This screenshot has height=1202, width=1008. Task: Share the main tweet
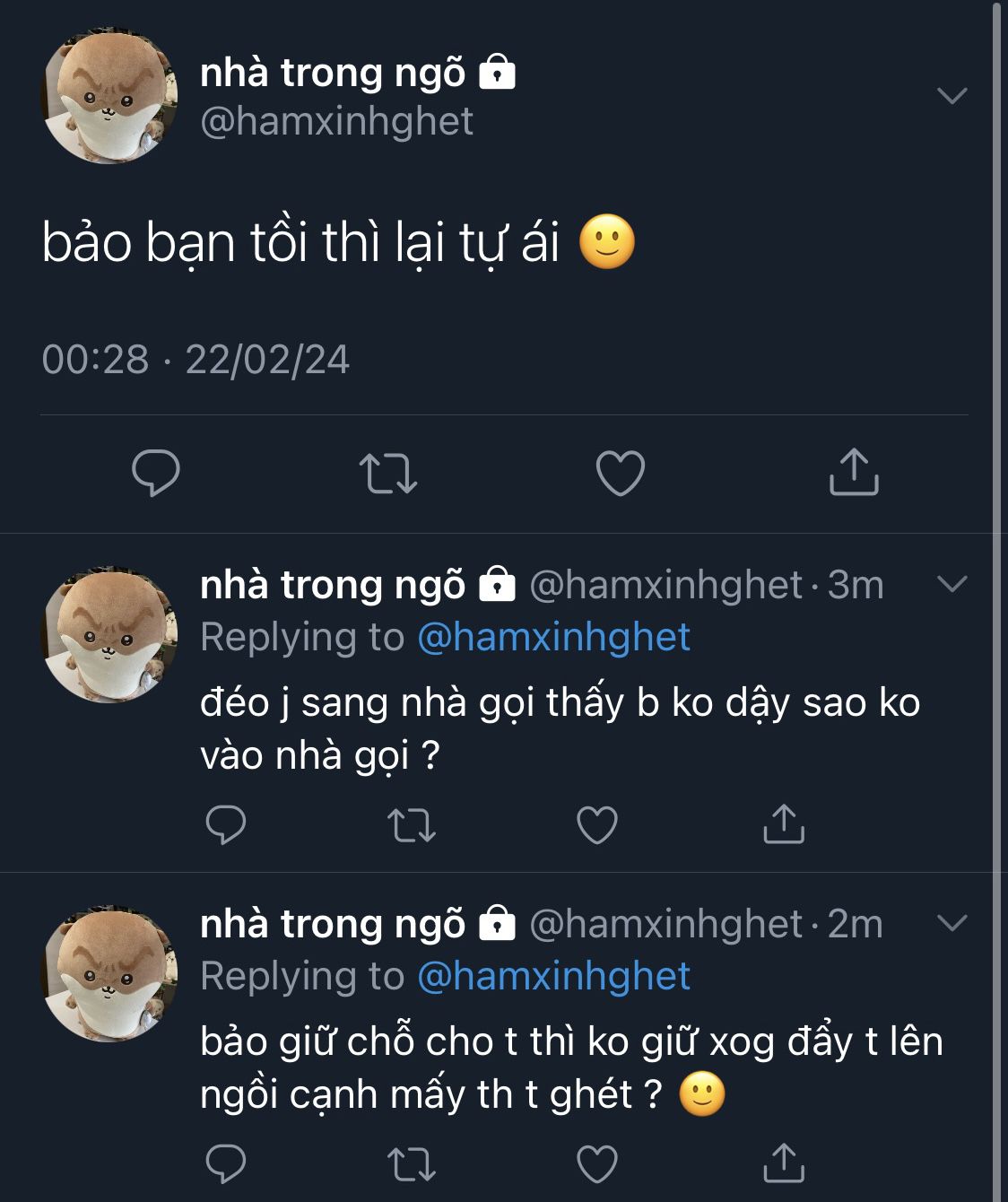pyautogui.click(x=853, y=472)
